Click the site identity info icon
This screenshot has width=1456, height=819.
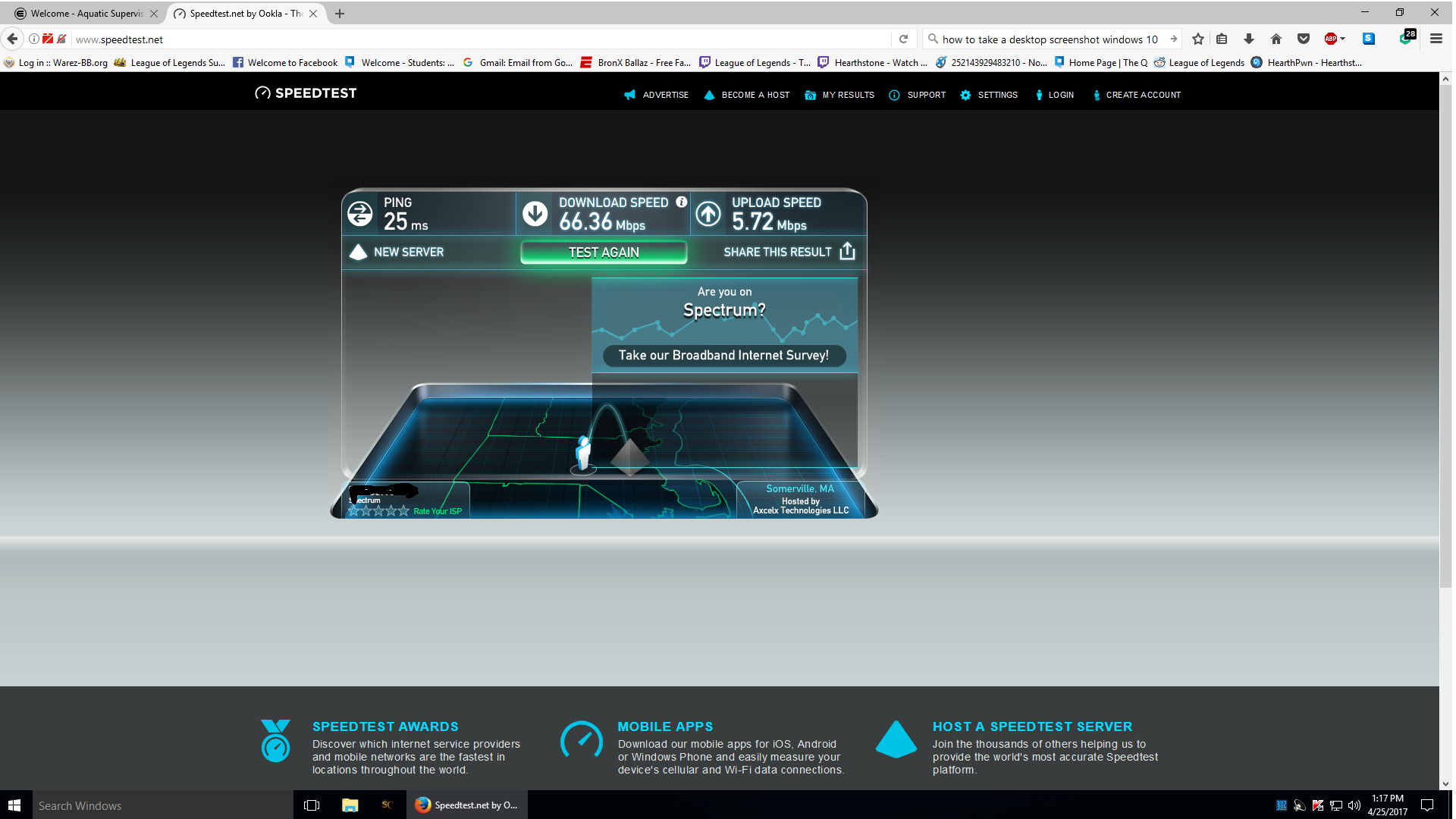click(x=34, y=39)
